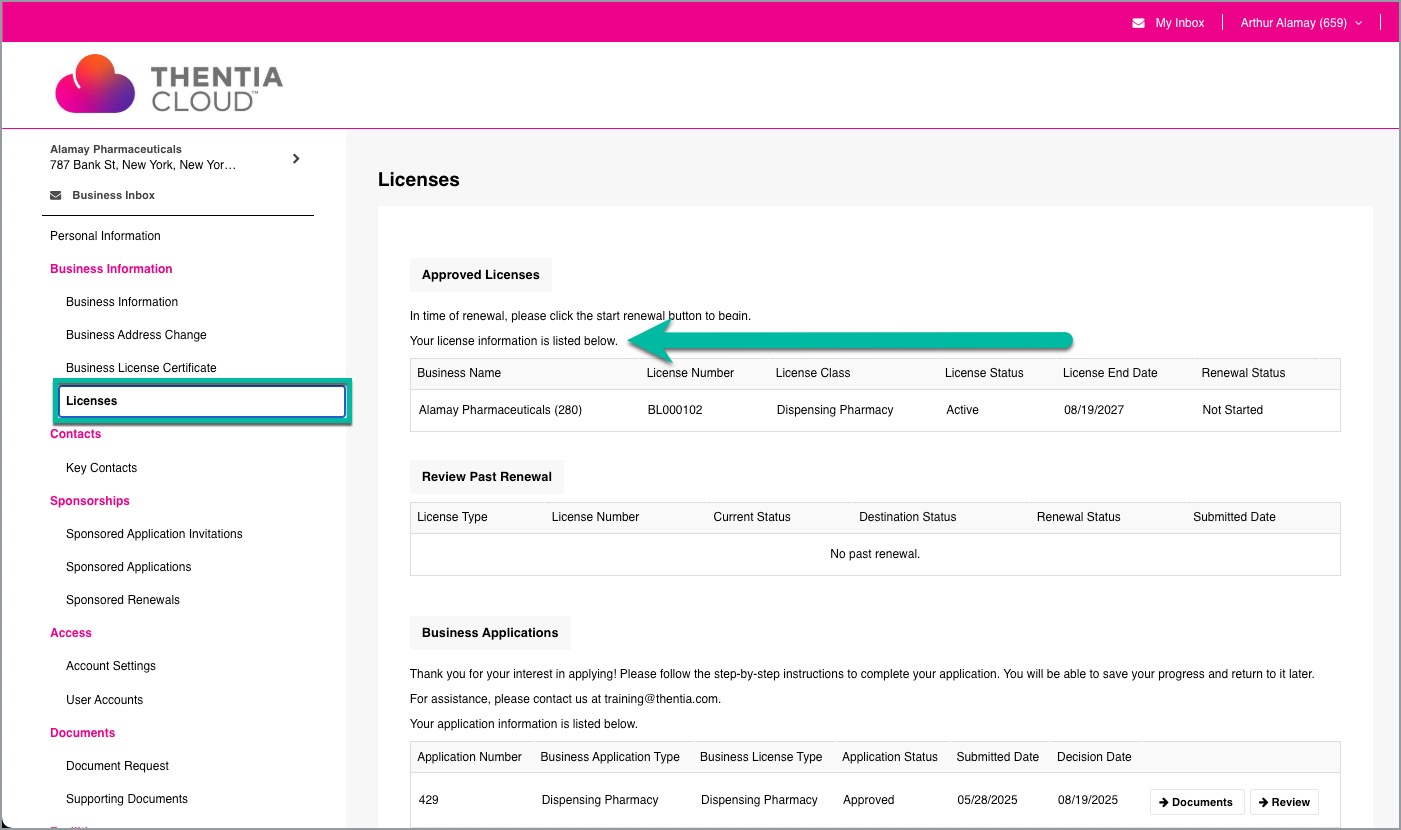Click the Active license status cell

coord(962,410)
